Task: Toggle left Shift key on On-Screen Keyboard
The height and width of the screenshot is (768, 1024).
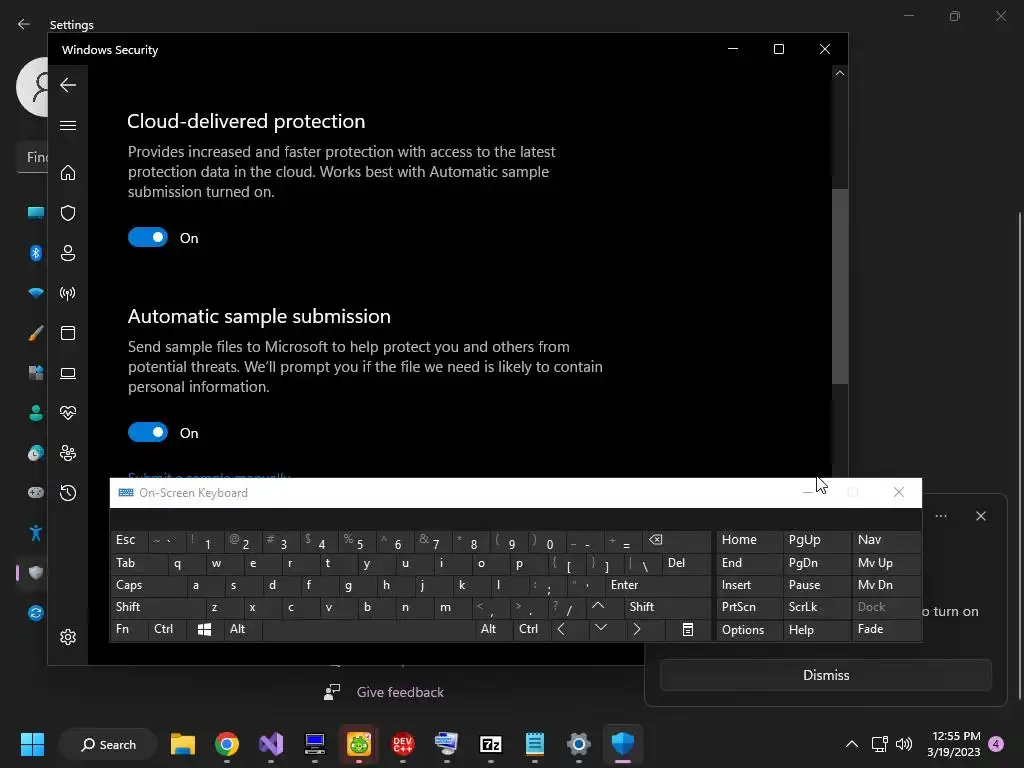Action: tap(157, 607)
